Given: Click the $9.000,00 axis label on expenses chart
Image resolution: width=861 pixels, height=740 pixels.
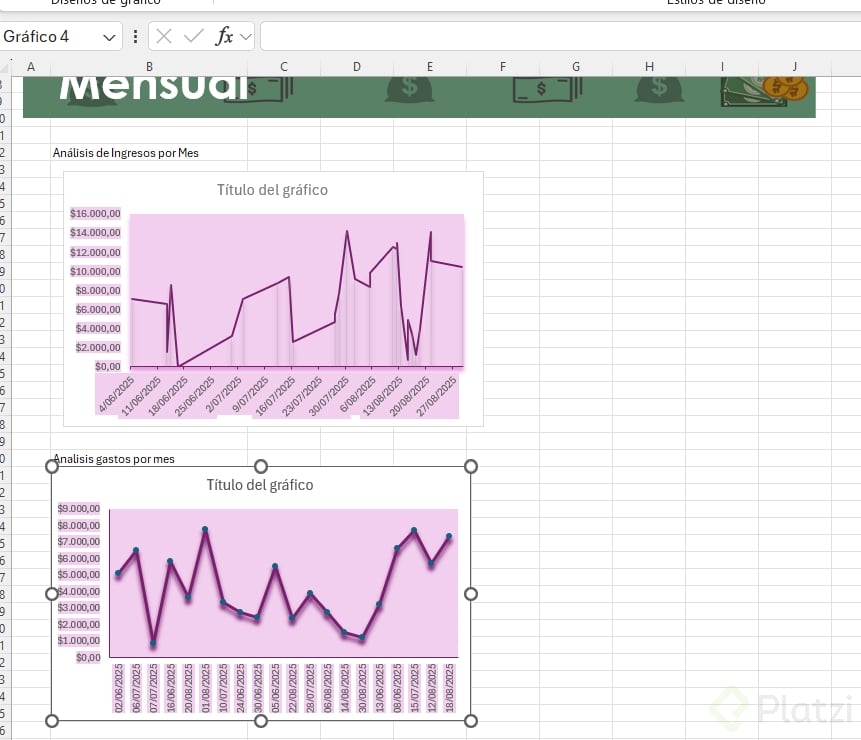Looking at the screenshot, I should (x=79, y=508).
